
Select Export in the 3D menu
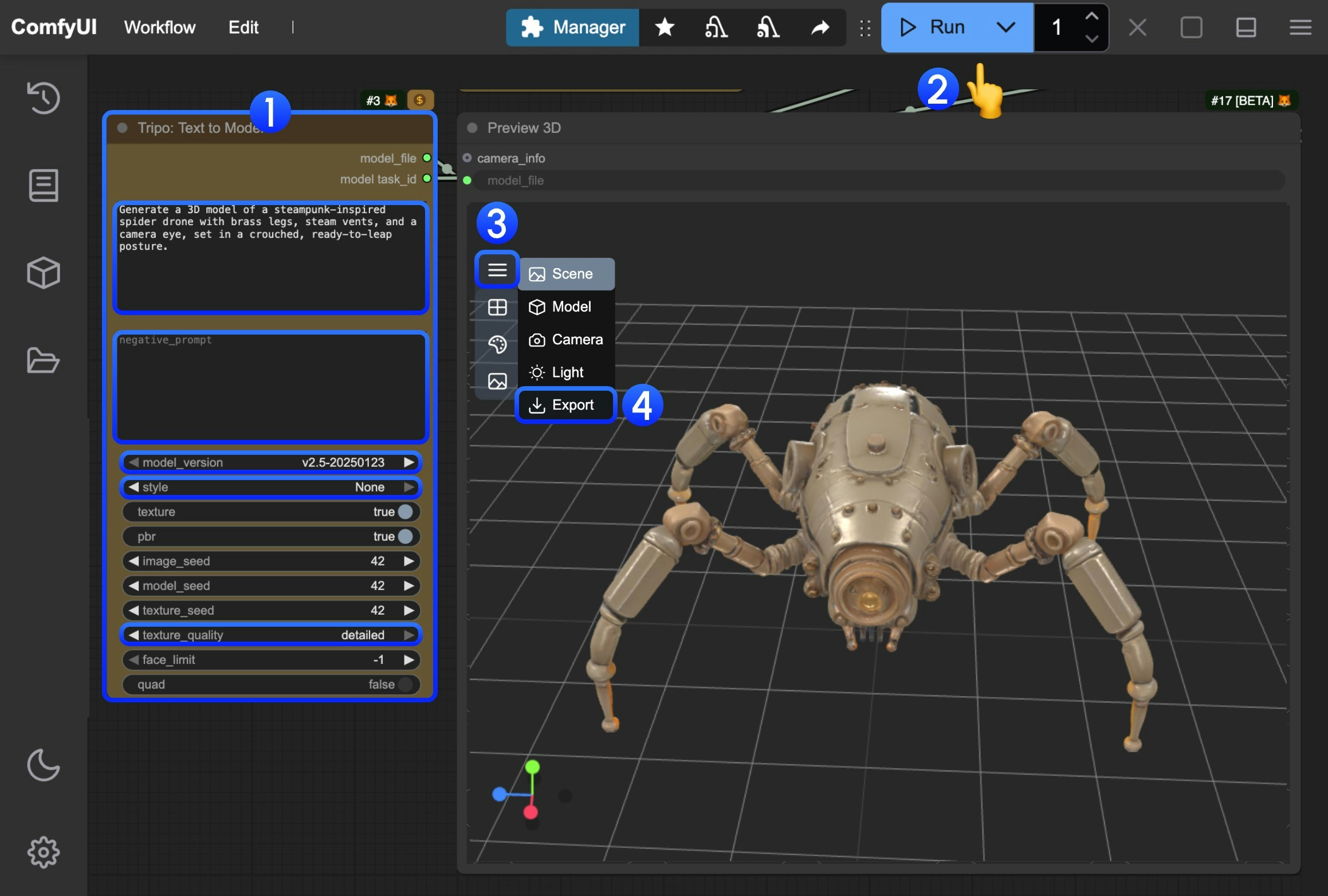(565, 405)
